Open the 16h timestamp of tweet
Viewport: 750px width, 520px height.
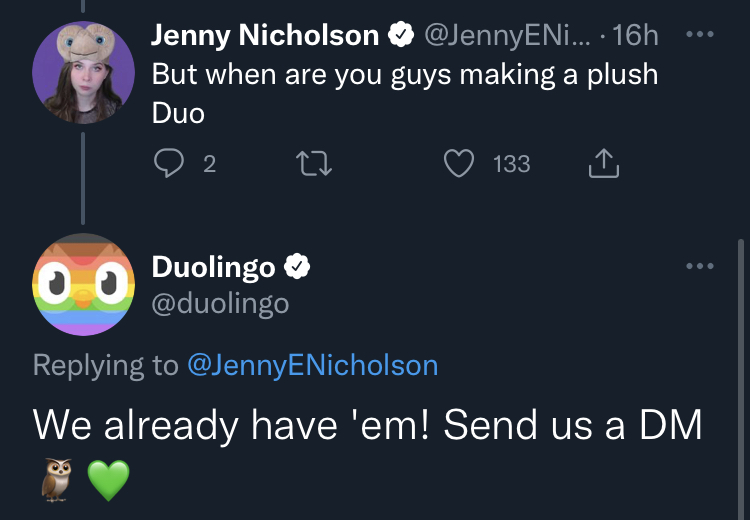[635, 35]
